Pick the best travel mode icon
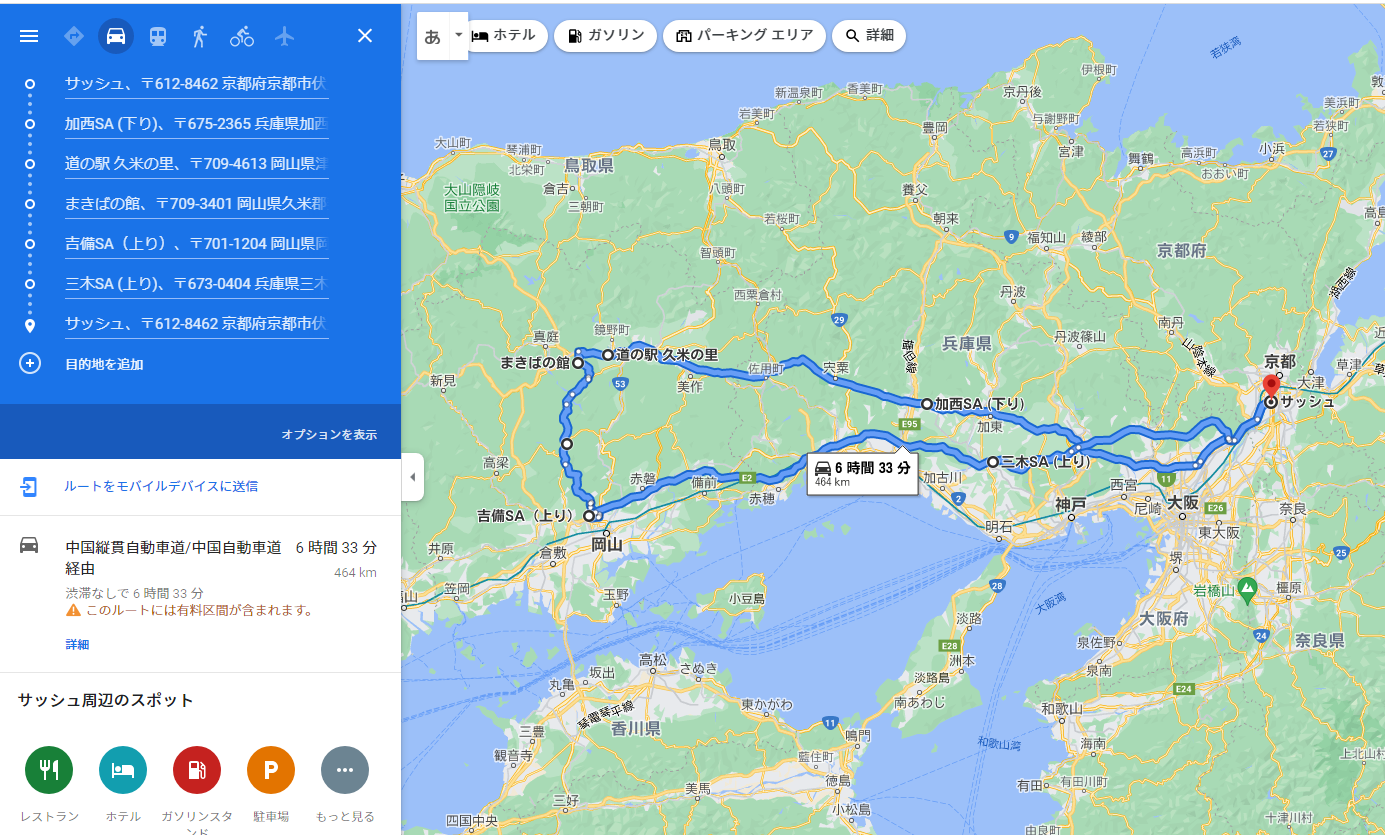This screenshot has width=1385, height=835. click(x=74, y=36)
